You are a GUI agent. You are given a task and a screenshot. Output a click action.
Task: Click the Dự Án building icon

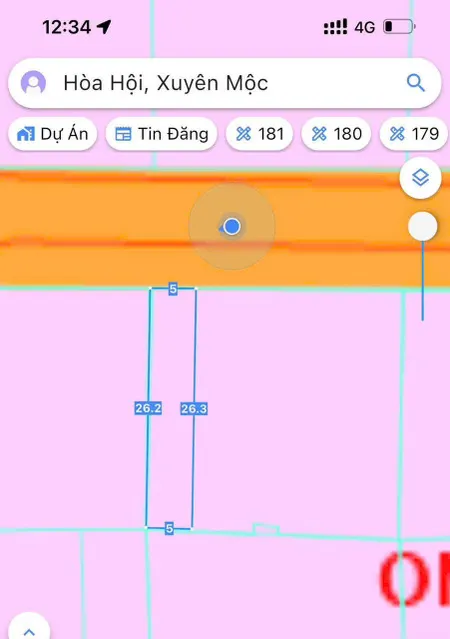point(25,134)
